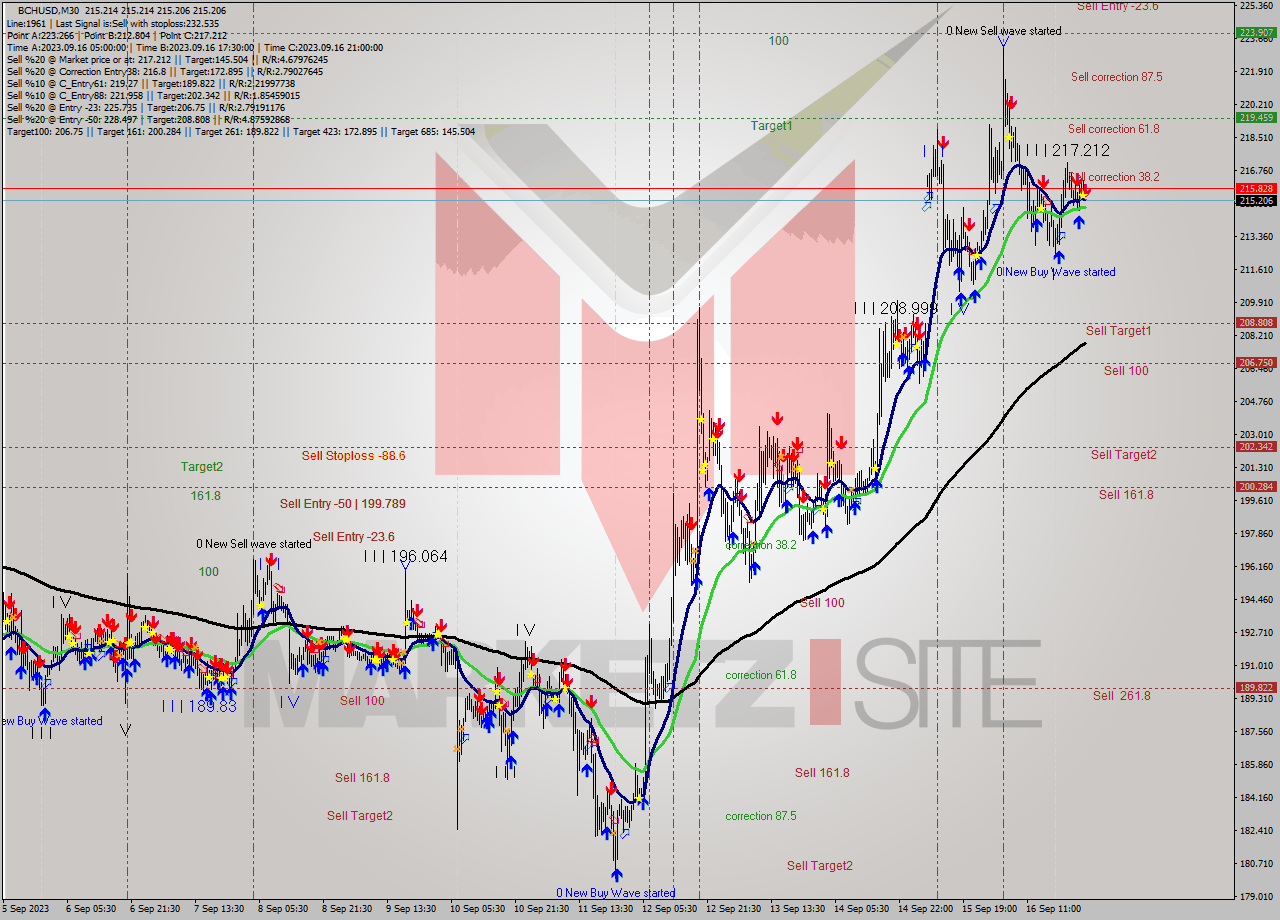Click the '14 Sep 22:00' time label

click(x=925, y=909)
